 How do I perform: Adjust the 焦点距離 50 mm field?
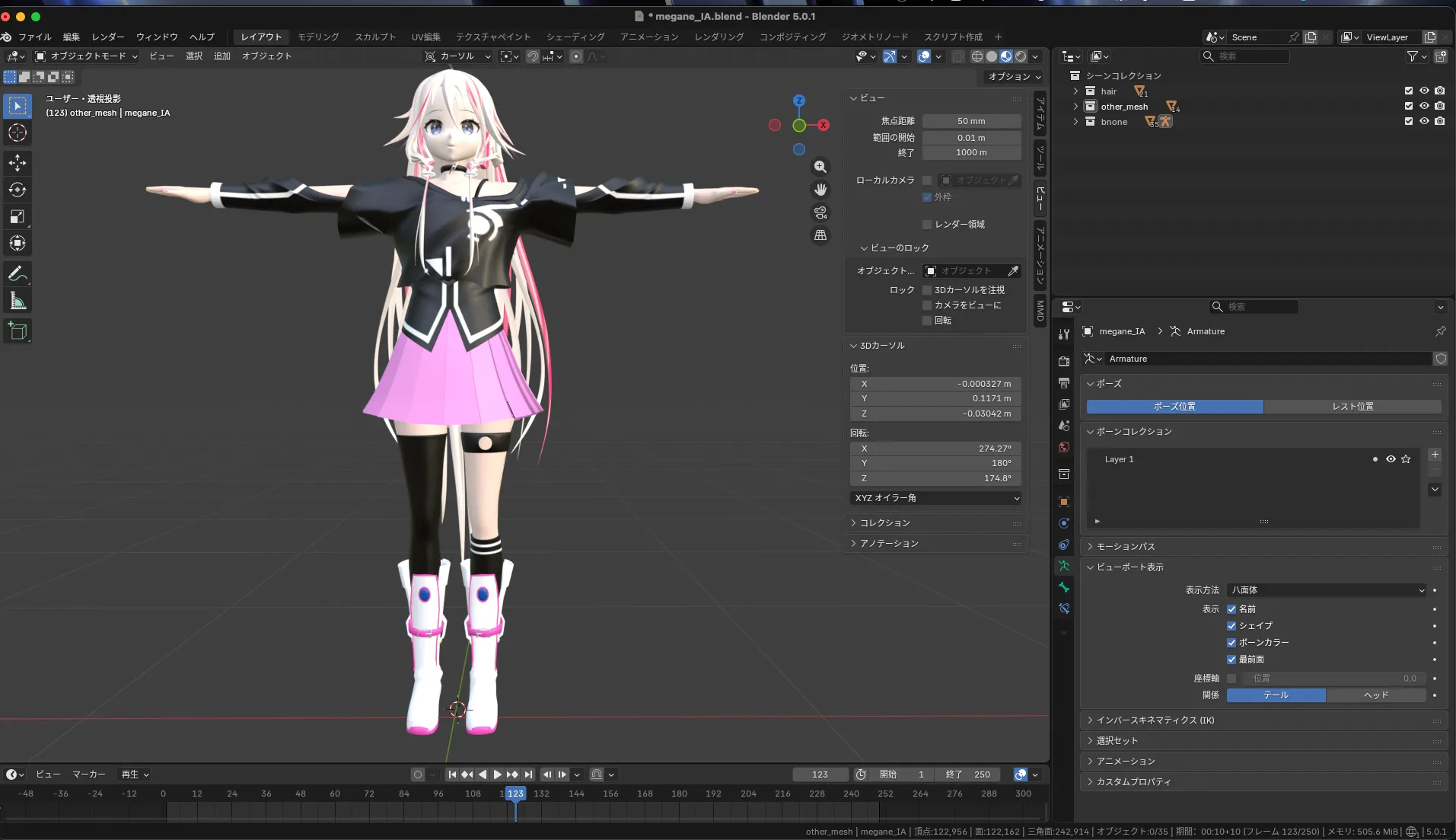tap(971, 121)
